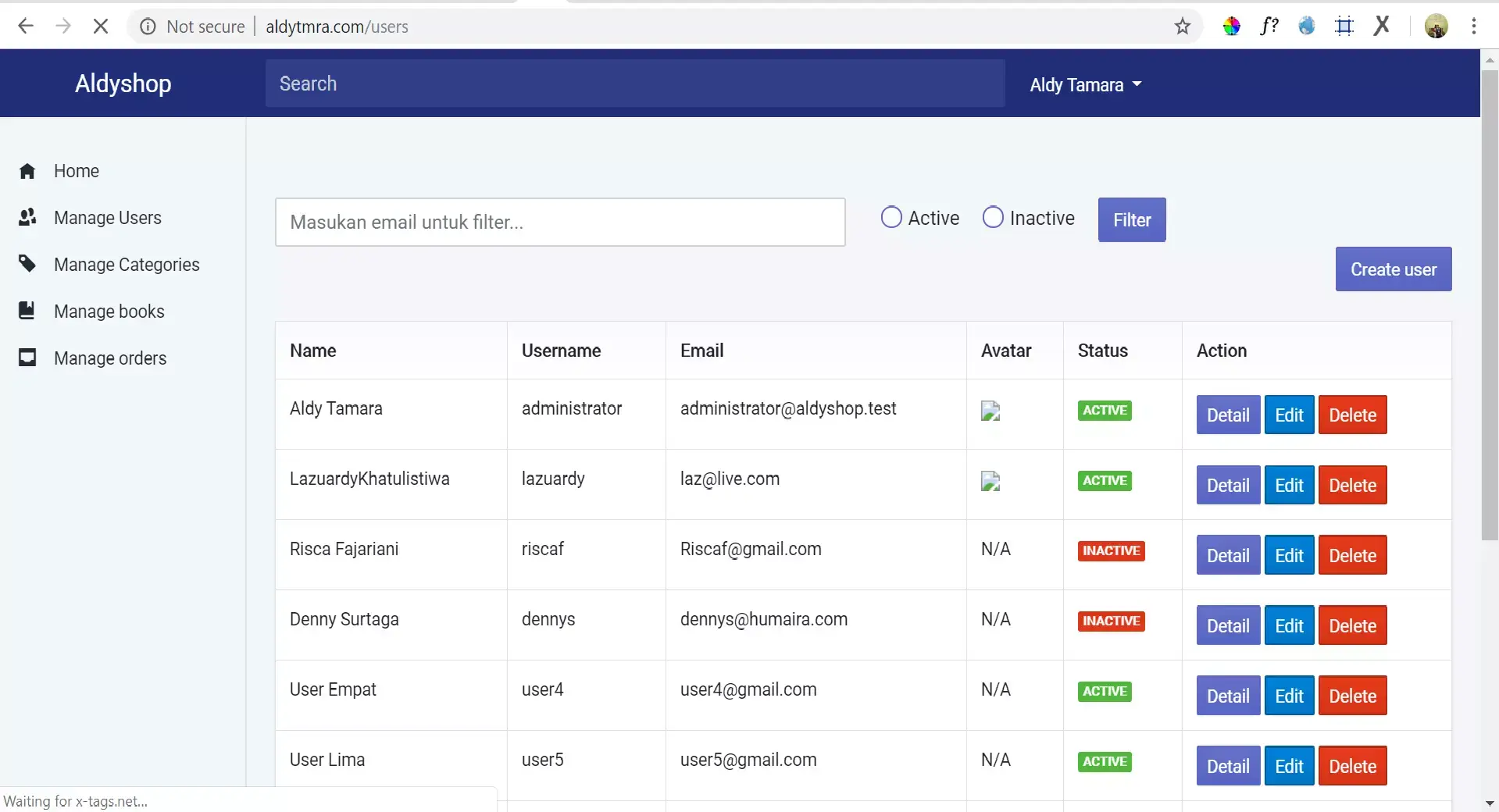Click the Home house icon in sidebar

click(27, 171)
